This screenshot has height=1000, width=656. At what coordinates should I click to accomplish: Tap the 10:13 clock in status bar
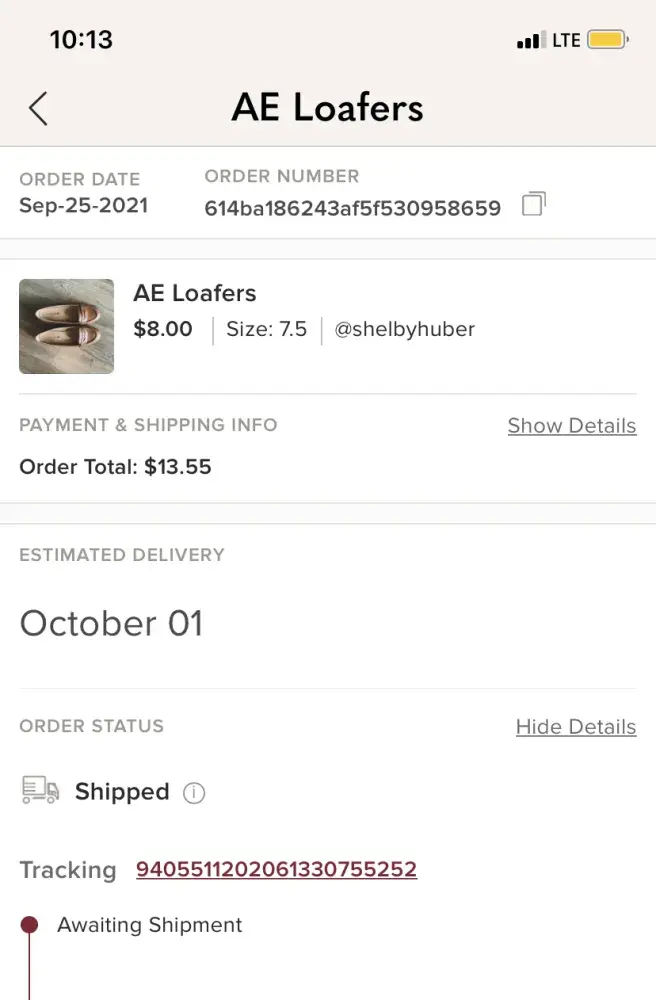(81, 40)
